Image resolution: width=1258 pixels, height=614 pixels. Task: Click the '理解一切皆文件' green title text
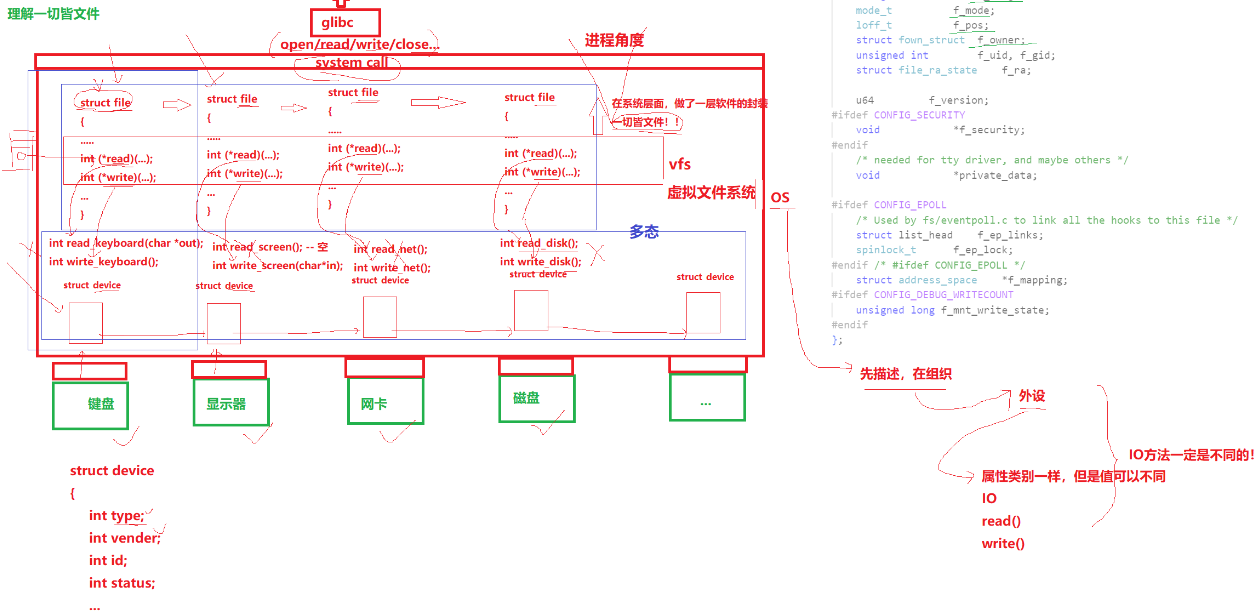click(54, 15)
